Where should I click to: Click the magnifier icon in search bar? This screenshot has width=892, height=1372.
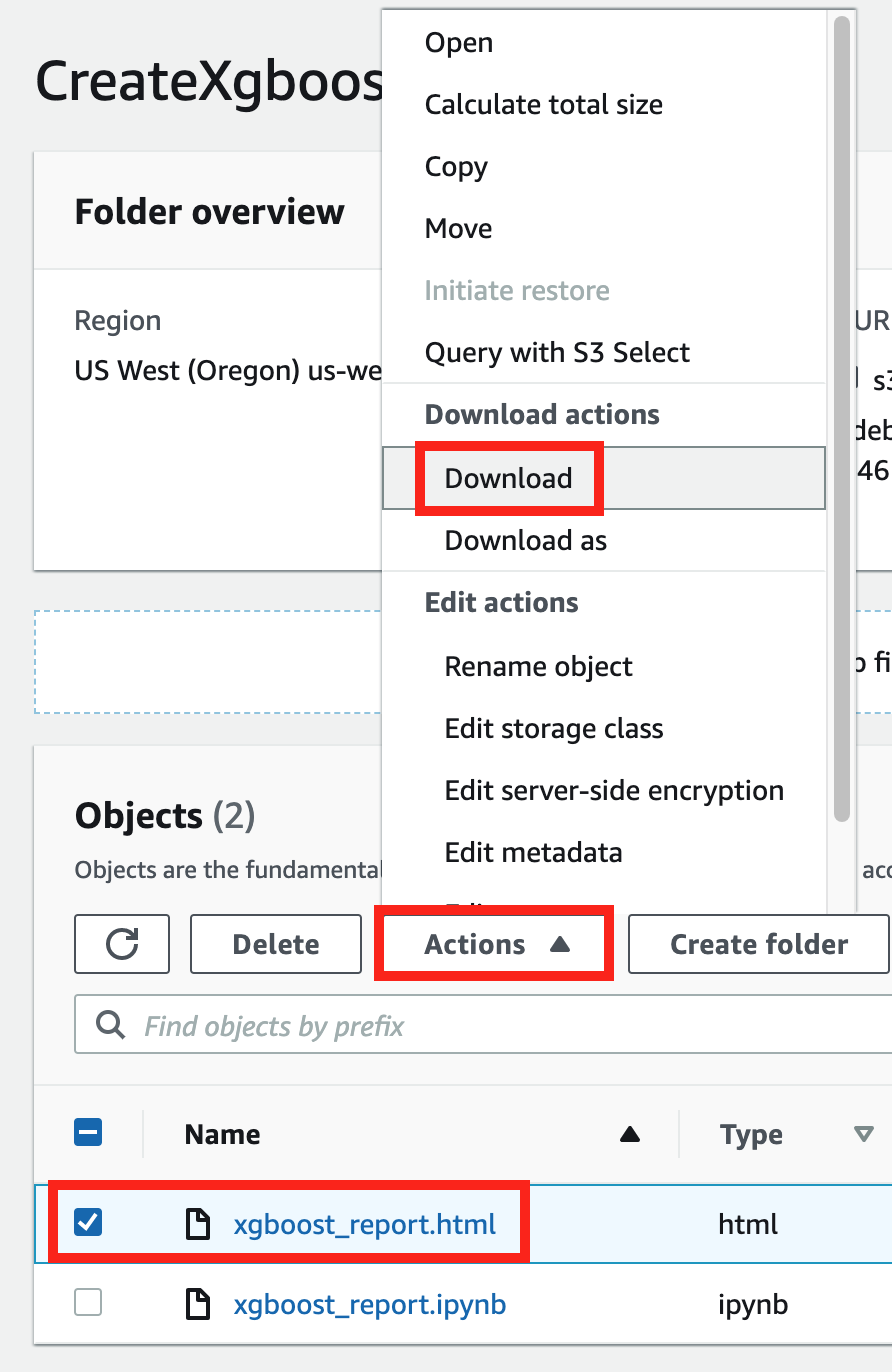pyautogui.click(x=110, y=1024)
